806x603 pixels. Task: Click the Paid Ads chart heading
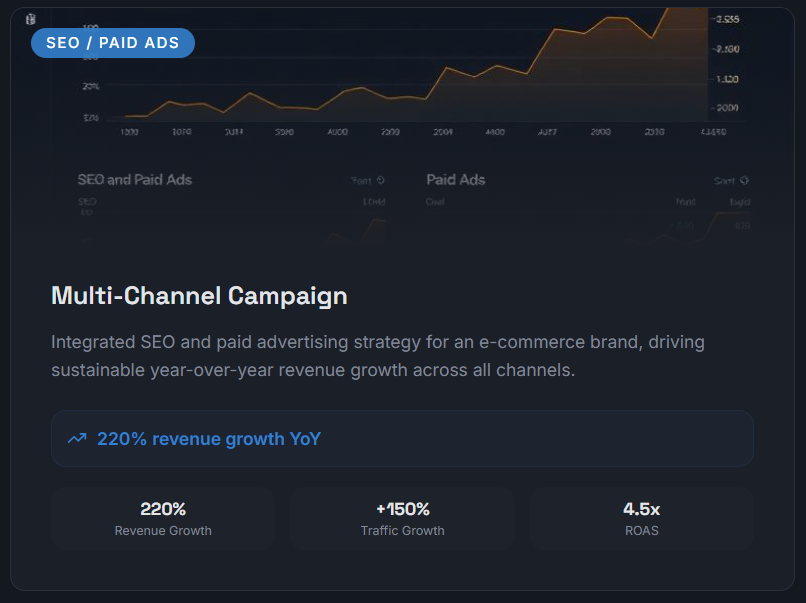tap(456, 180)
